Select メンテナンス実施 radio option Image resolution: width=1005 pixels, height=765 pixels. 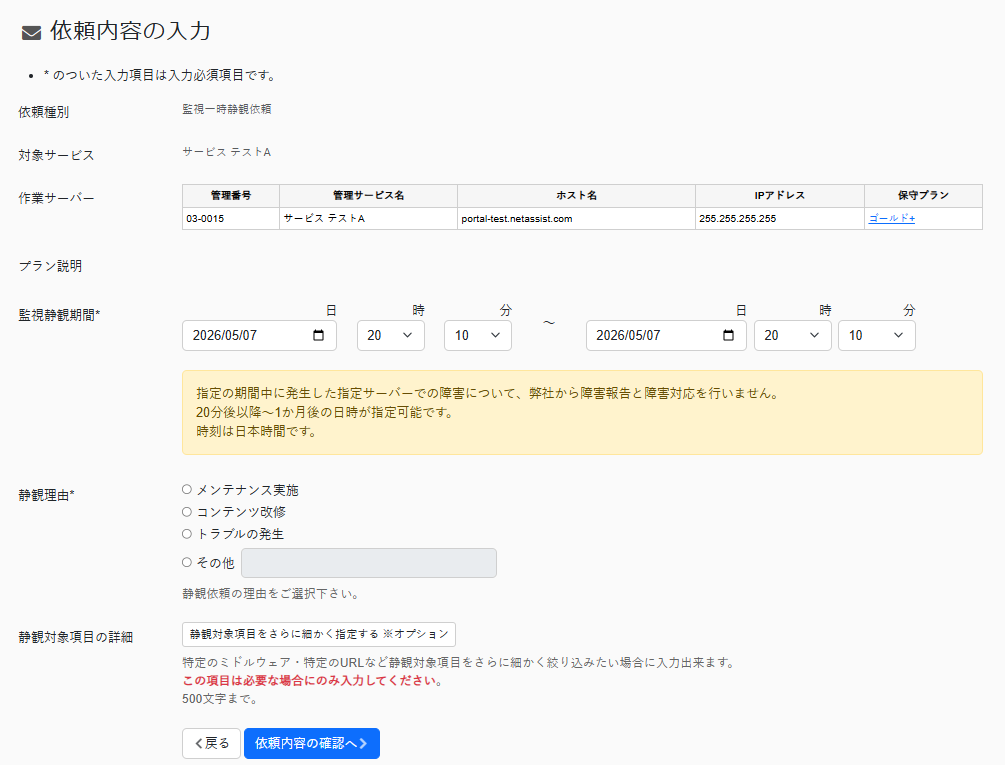(x=187, y=489)
